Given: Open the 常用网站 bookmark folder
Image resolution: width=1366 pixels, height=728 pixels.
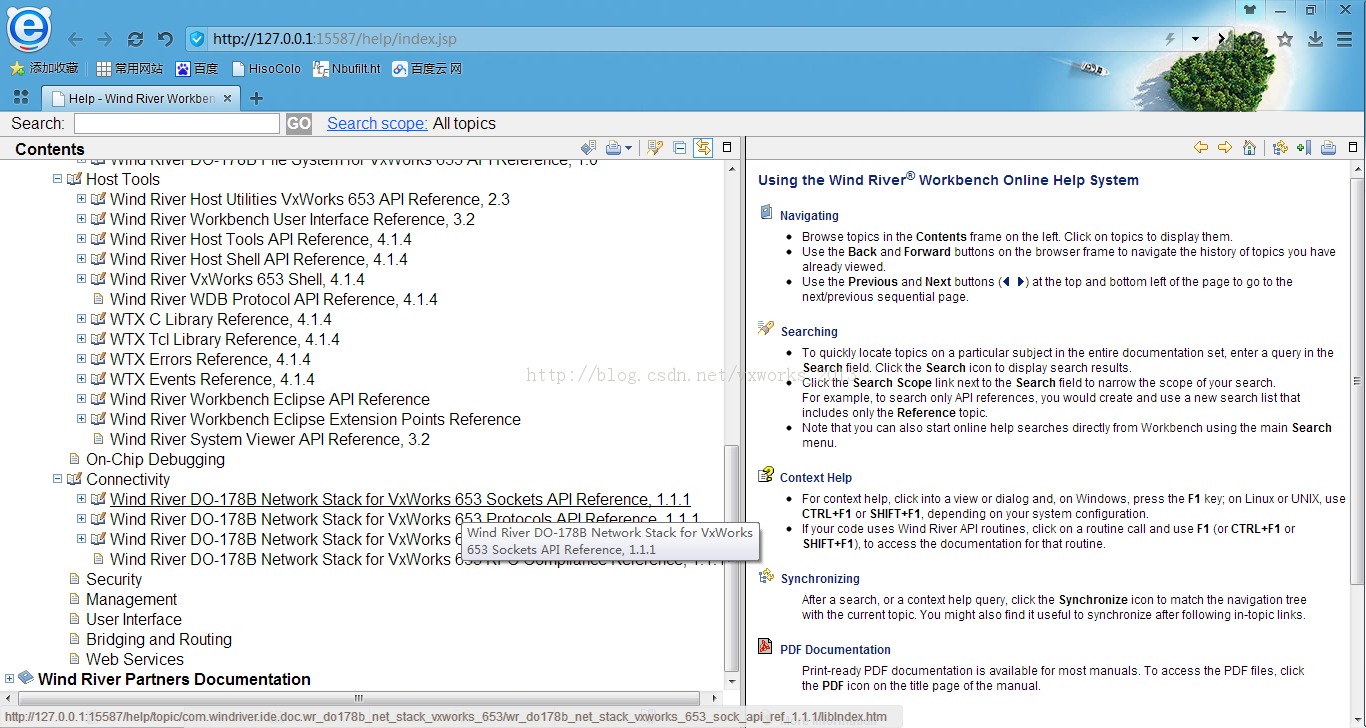Looking at the screenshot, I should click(x=130, y=69).
